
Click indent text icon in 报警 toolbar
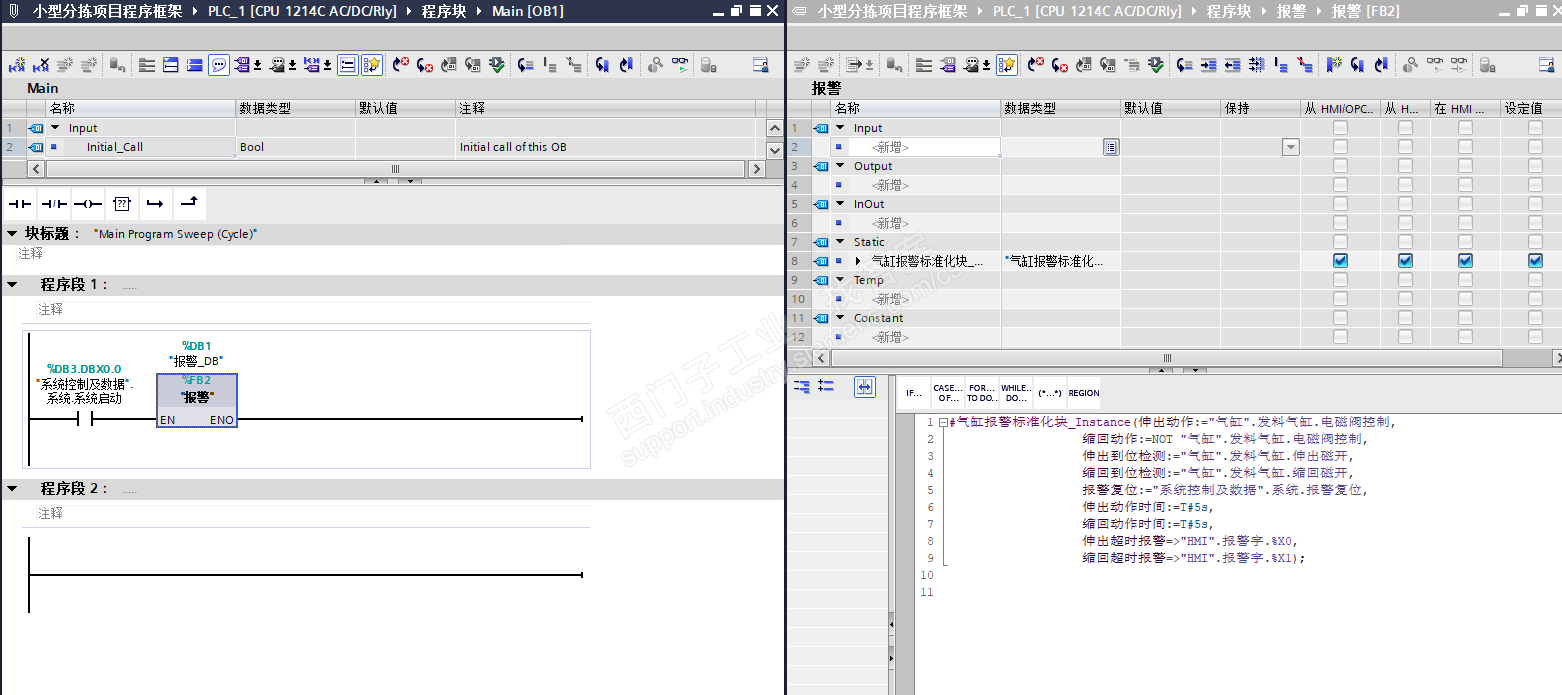(x=1209, y=65)
